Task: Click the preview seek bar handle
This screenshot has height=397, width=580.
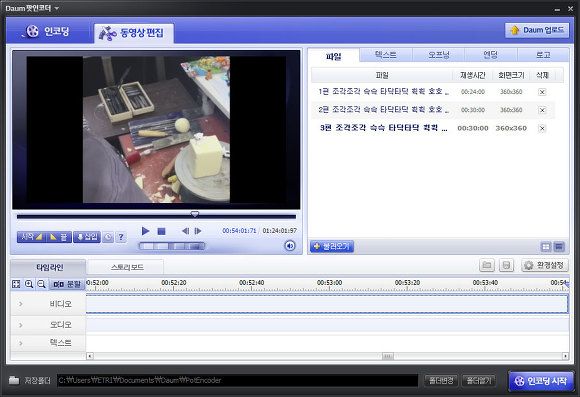Action: point(195,214)
